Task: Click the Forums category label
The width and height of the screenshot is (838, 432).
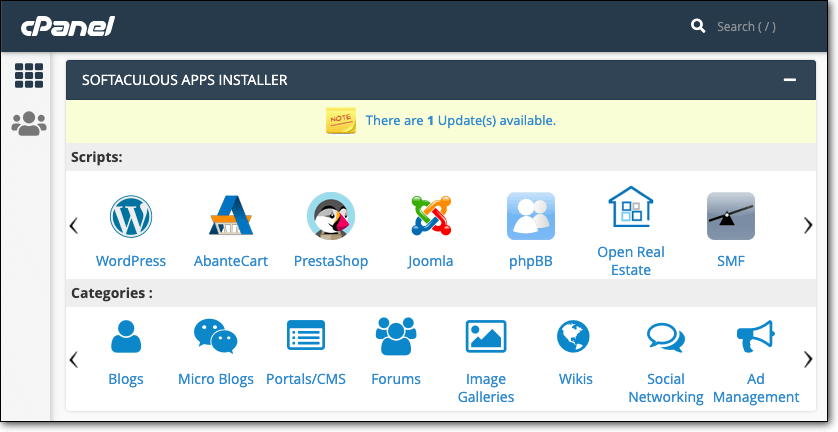Action: (x=396, y=379)
